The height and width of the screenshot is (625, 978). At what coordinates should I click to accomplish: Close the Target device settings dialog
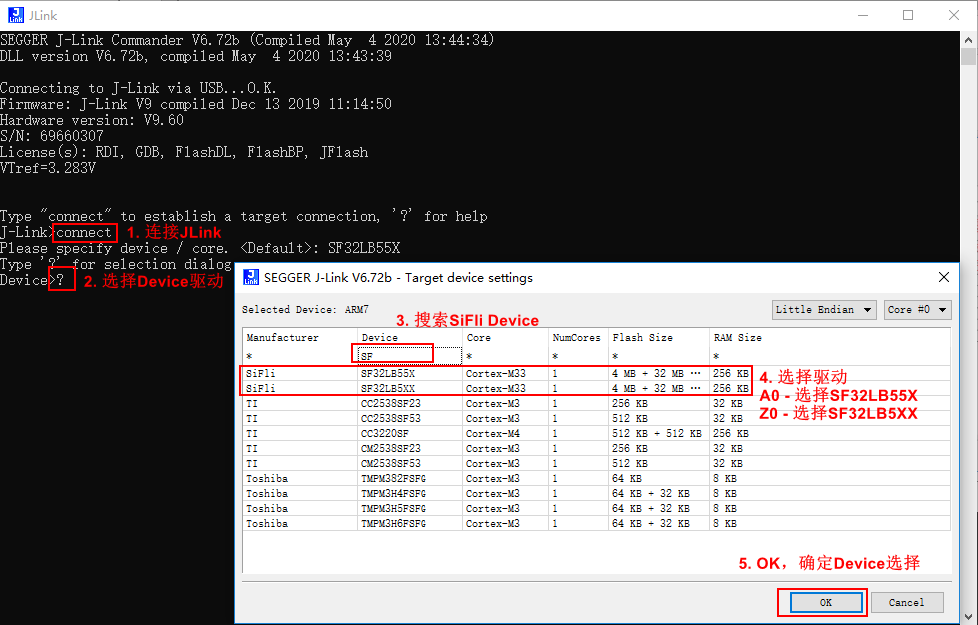(x=943, y=277)
